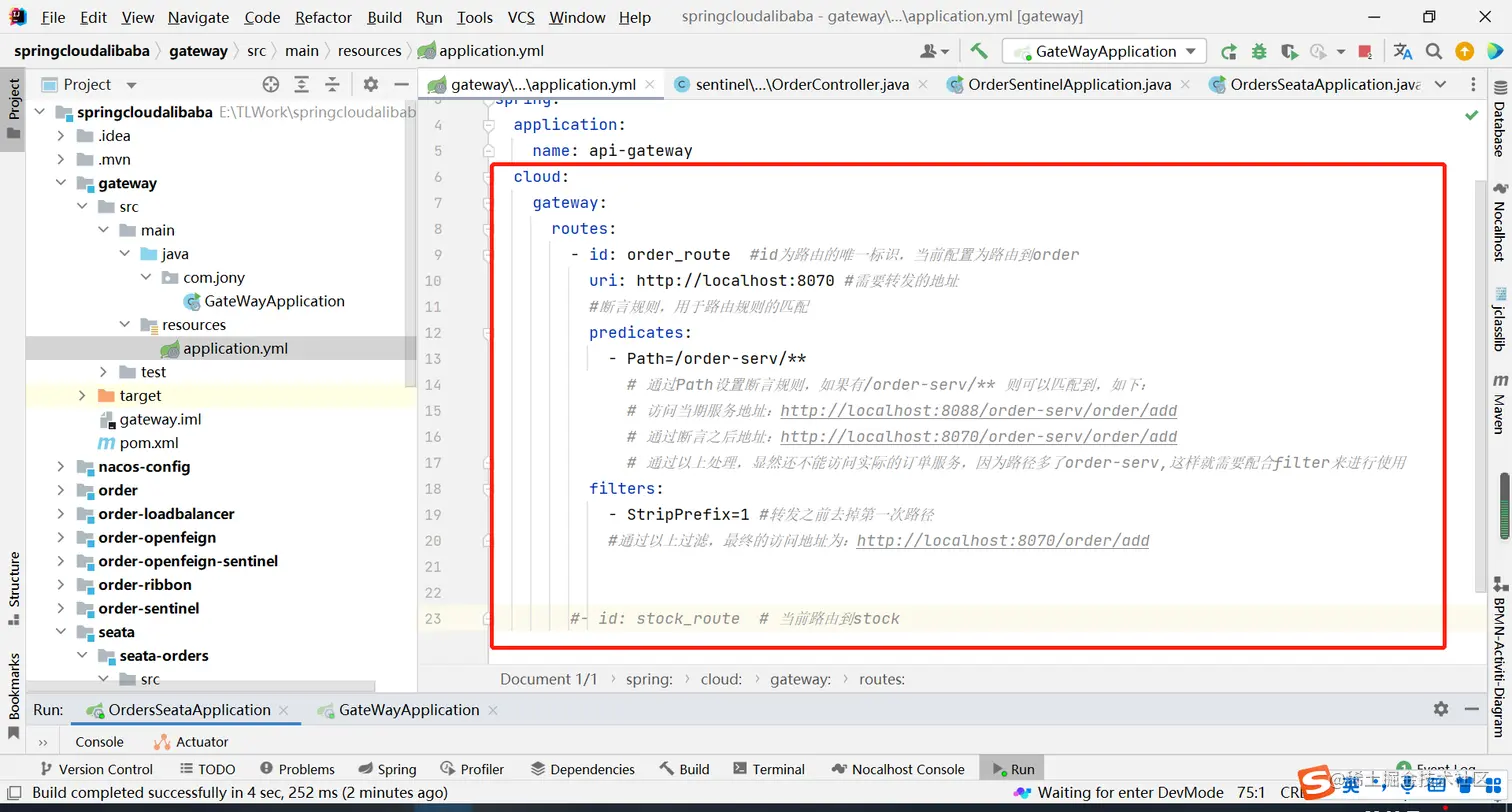Expand all in Project panel

[301, 85]
